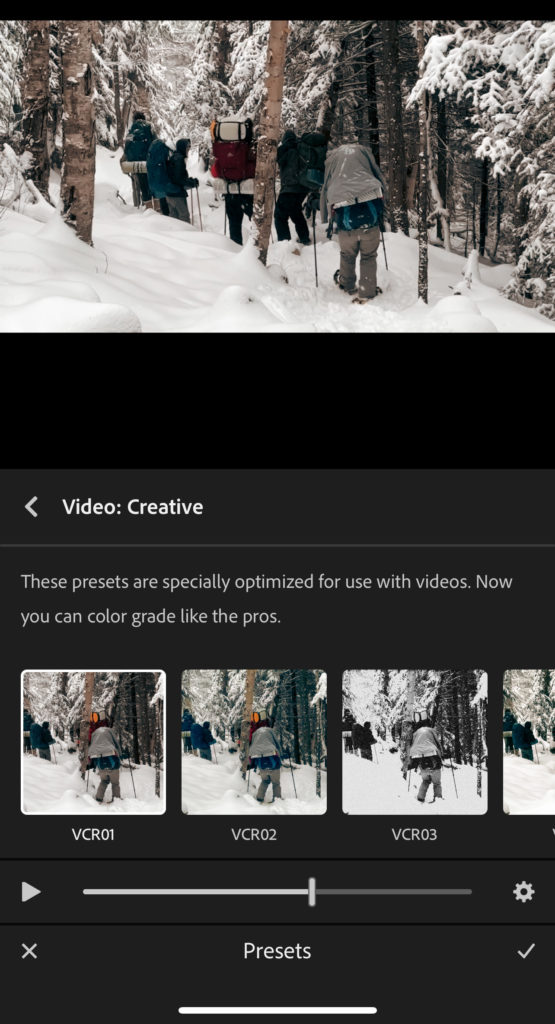Screen dimensions: 555x1024
Task: Tap the VCR02 label text
Action: [x=254, y=835]
